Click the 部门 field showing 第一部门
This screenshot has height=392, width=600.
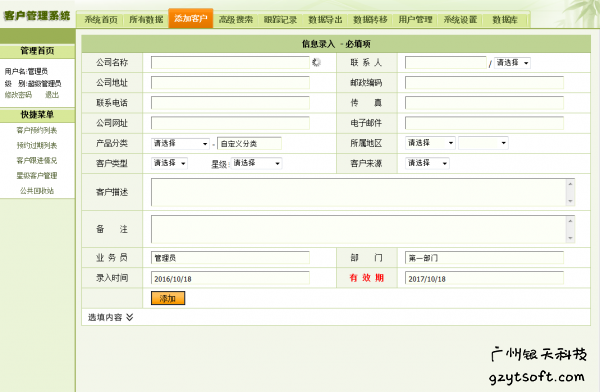coord(484,258)
